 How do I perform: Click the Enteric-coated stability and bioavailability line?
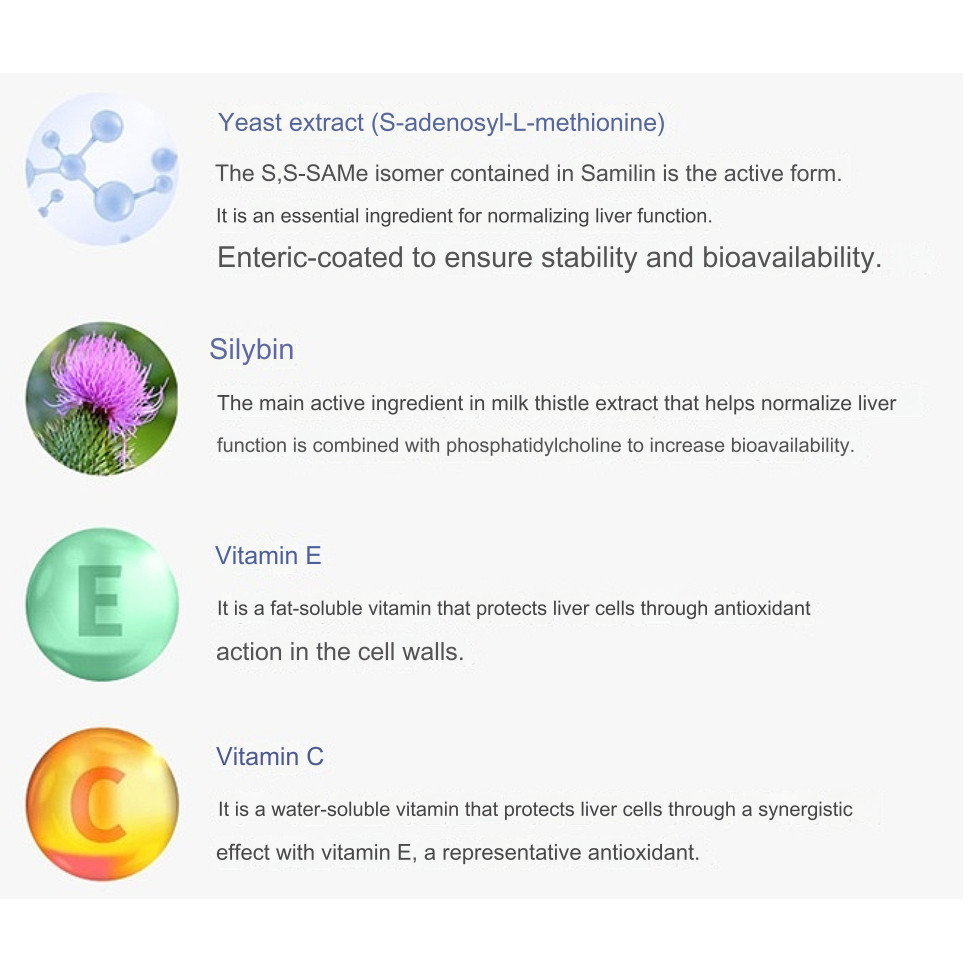(x=549, y=257)
